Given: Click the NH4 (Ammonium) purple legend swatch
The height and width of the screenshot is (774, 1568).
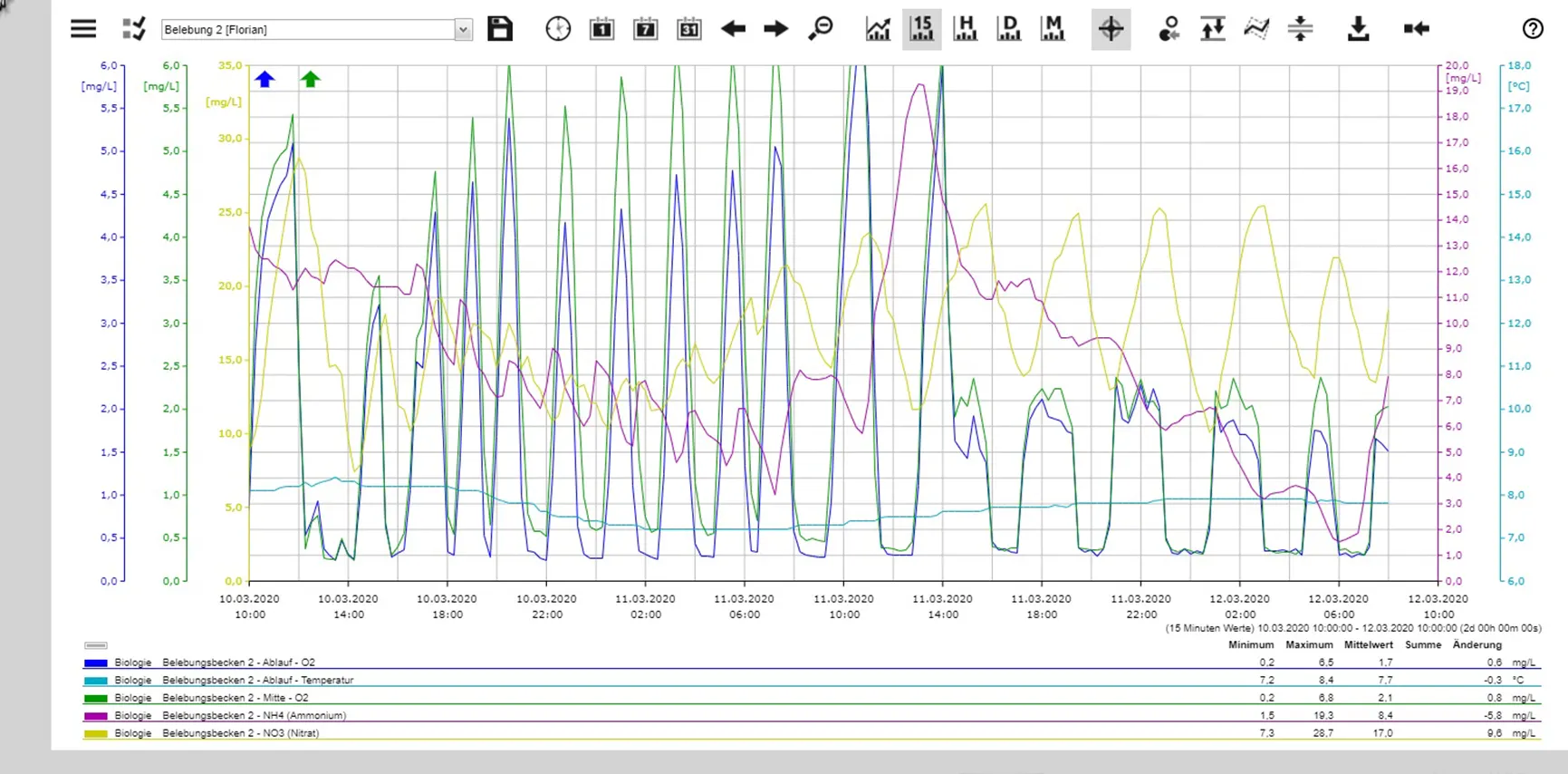Looking at the screenshot, I should click(95, 716).
